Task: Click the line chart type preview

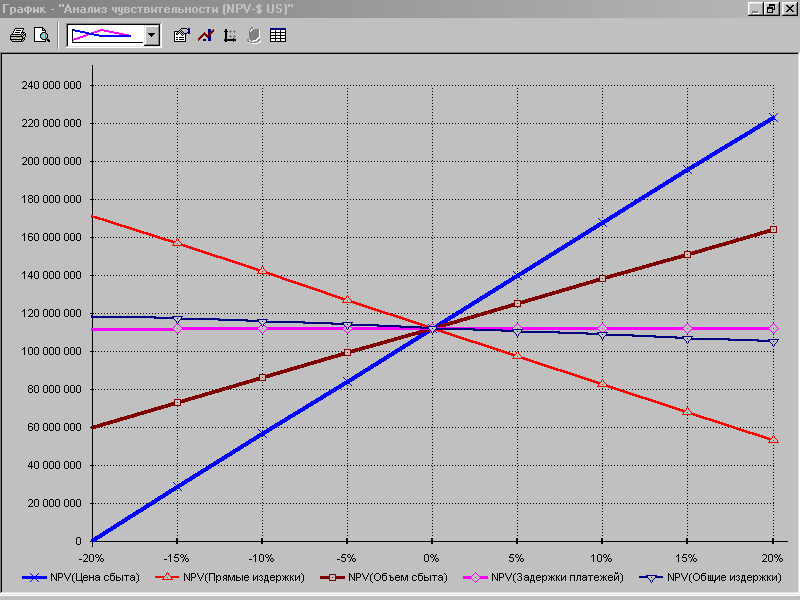Action: pos(107,36)
